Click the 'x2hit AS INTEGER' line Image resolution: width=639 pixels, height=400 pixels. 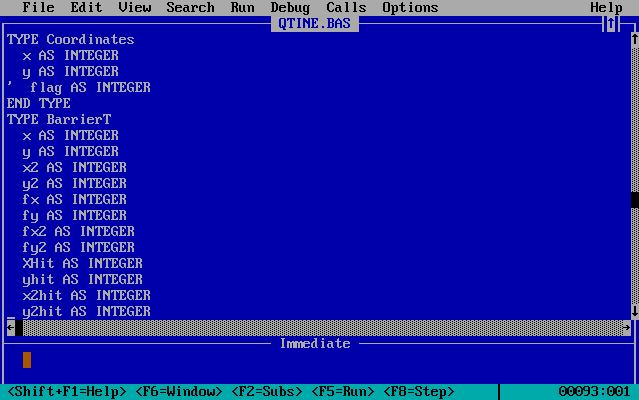(x=86, y=295)
